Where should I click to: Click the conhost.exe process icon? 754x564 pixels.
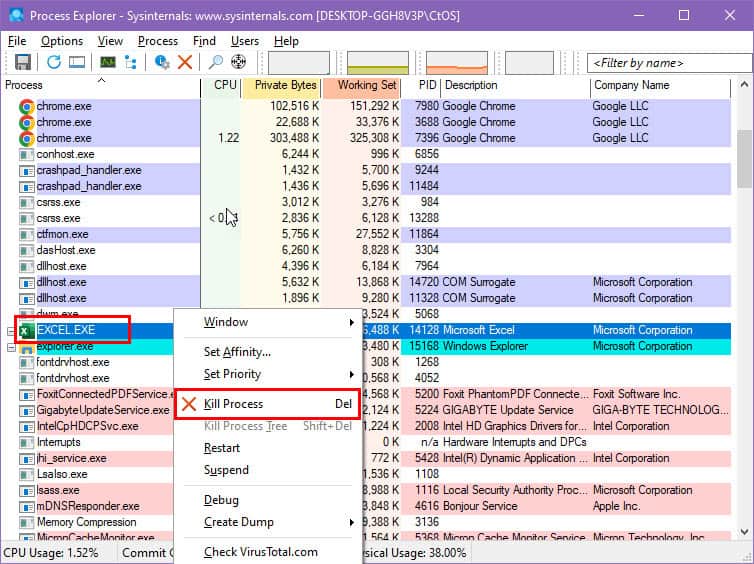click(26, 155)
